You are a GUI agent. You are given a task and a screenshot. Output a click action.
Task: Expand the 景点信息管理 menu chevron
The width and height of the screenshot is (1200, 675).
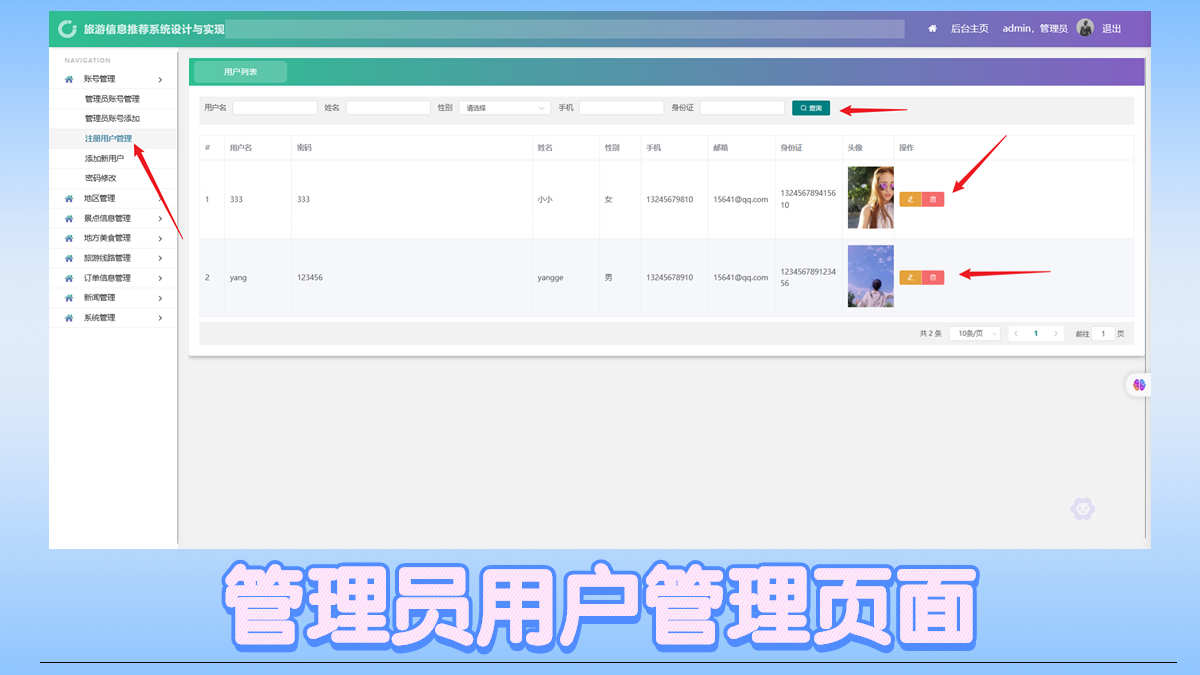[160, 218]
